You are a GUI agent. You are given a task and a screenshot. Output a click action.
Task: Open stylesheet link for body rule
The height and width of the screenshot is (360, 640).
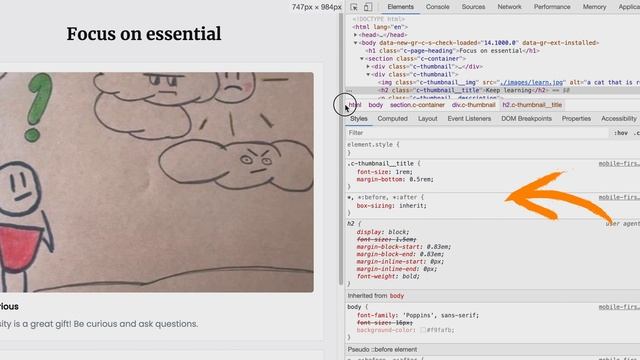[619, 307]
